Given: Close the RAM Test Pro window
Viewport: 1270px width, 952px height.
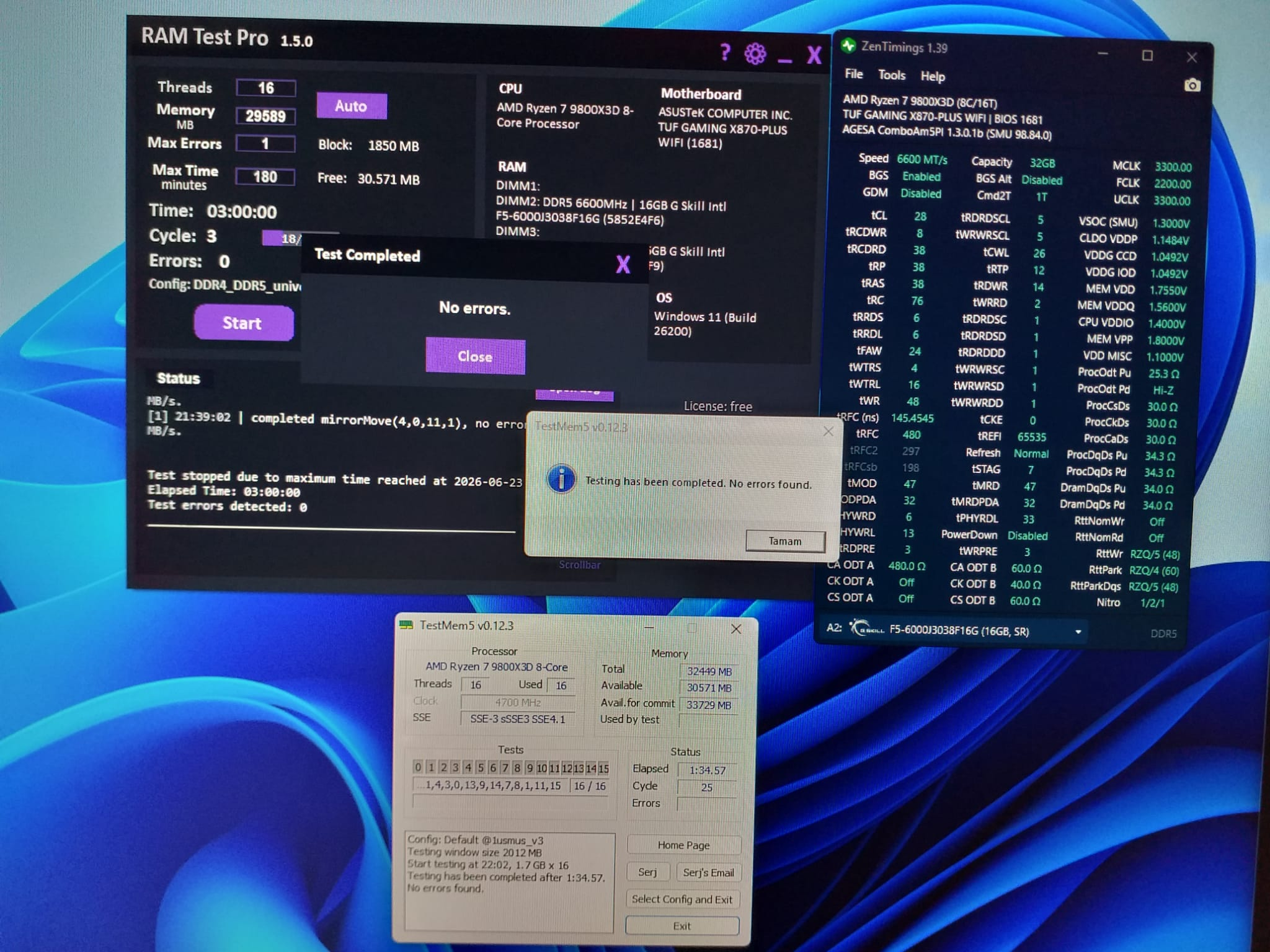Looking at the screenshot, I should (x=814, y=56).
